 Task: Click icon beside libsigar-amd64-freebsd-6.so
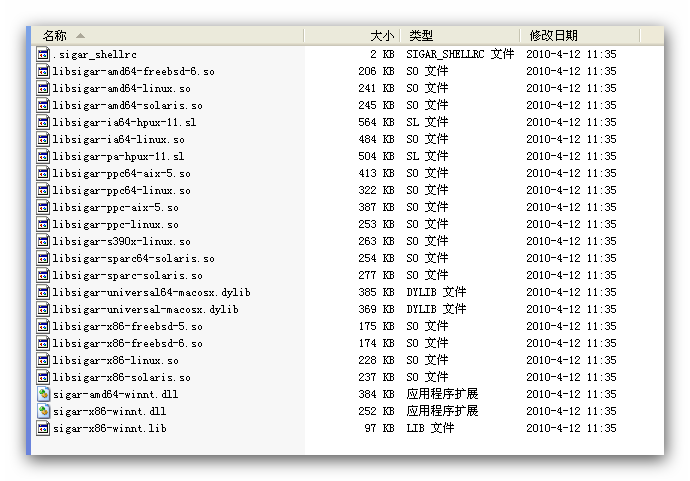[x=43, y=71]
